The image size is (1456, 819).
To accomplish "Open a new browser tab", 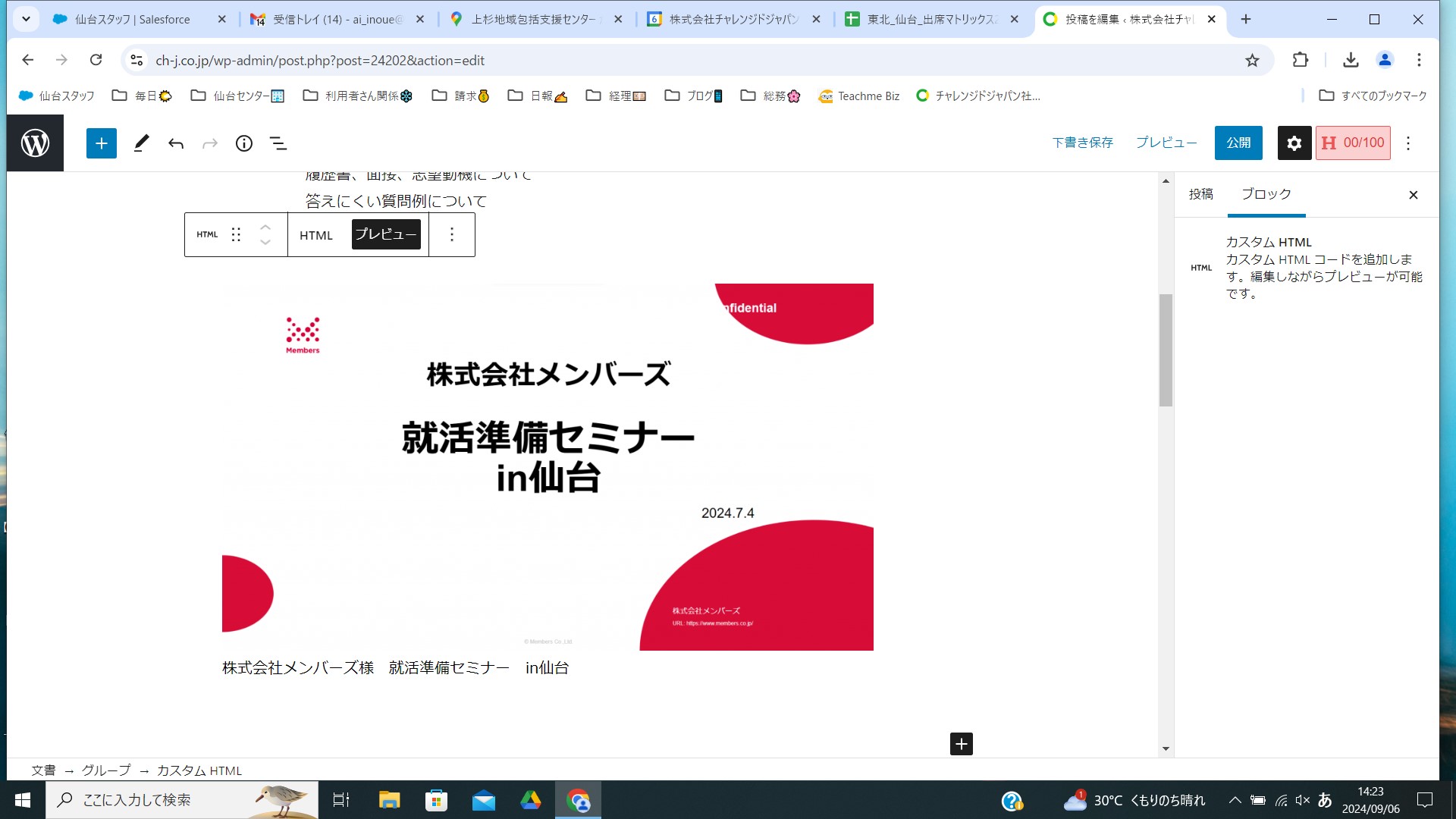I will (x=1246, y=19).
